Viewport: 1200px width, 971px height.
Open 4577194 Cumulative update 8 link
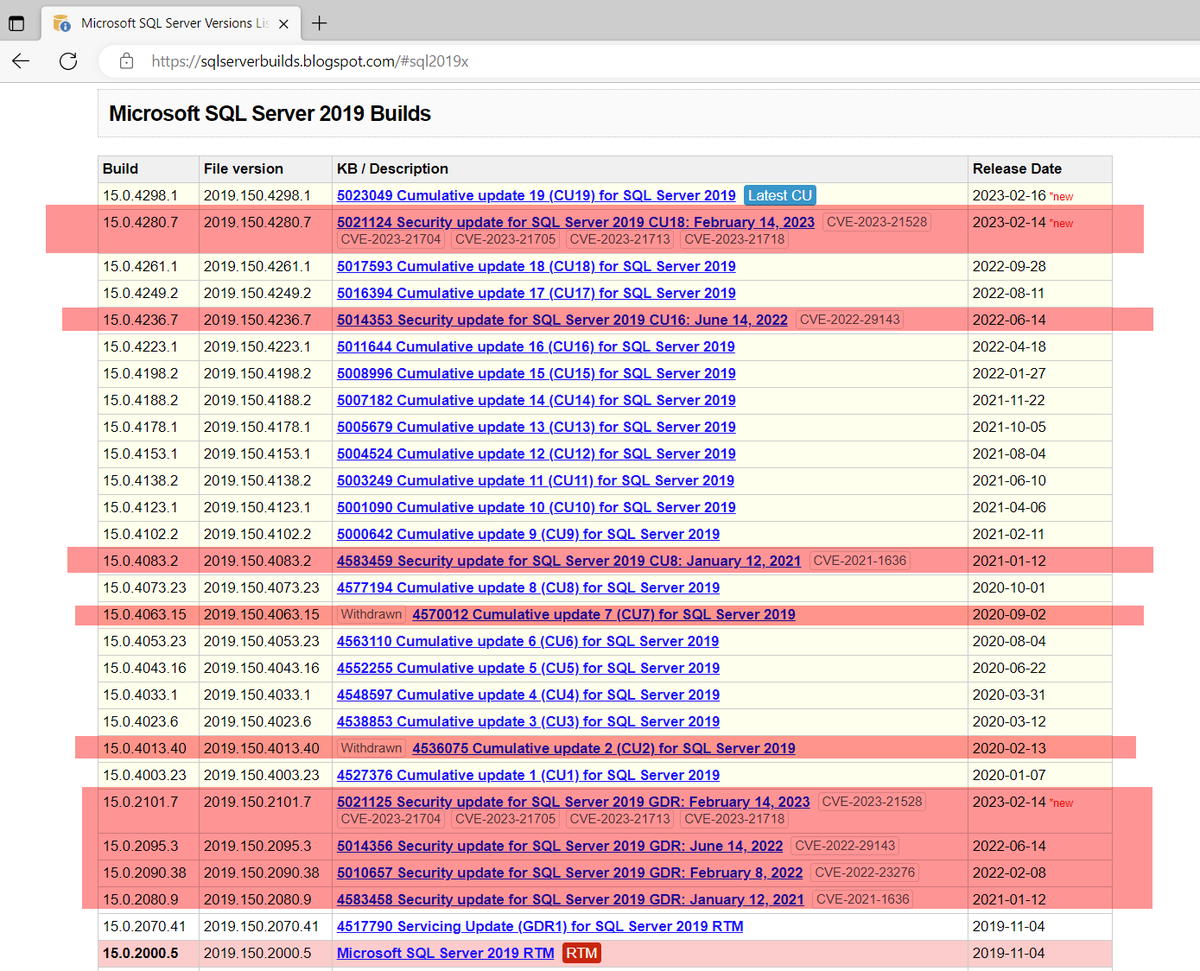[x=528, y=588]
